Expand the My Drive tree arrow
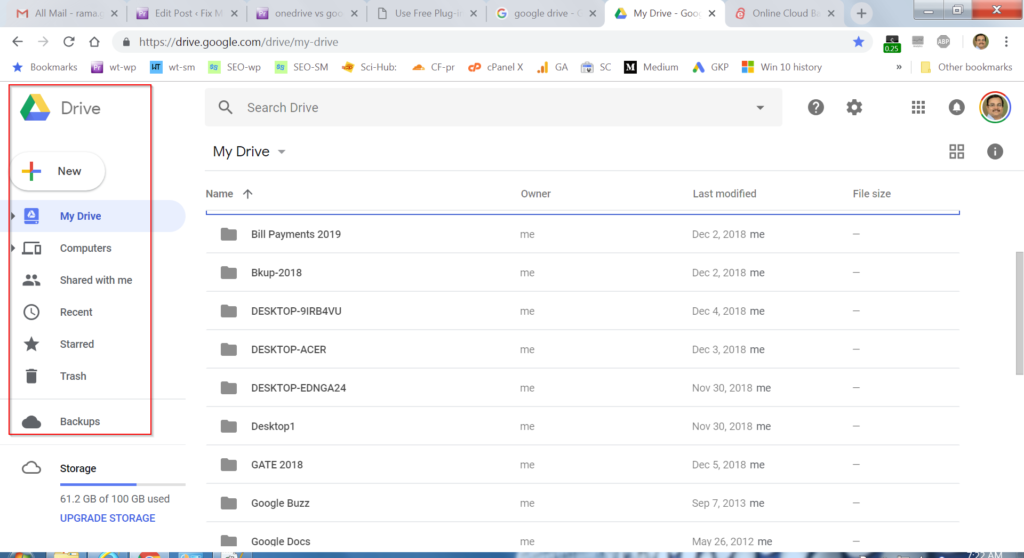Image resolution: width=1024 pixels, height=558 pixels. click(12, 216)
